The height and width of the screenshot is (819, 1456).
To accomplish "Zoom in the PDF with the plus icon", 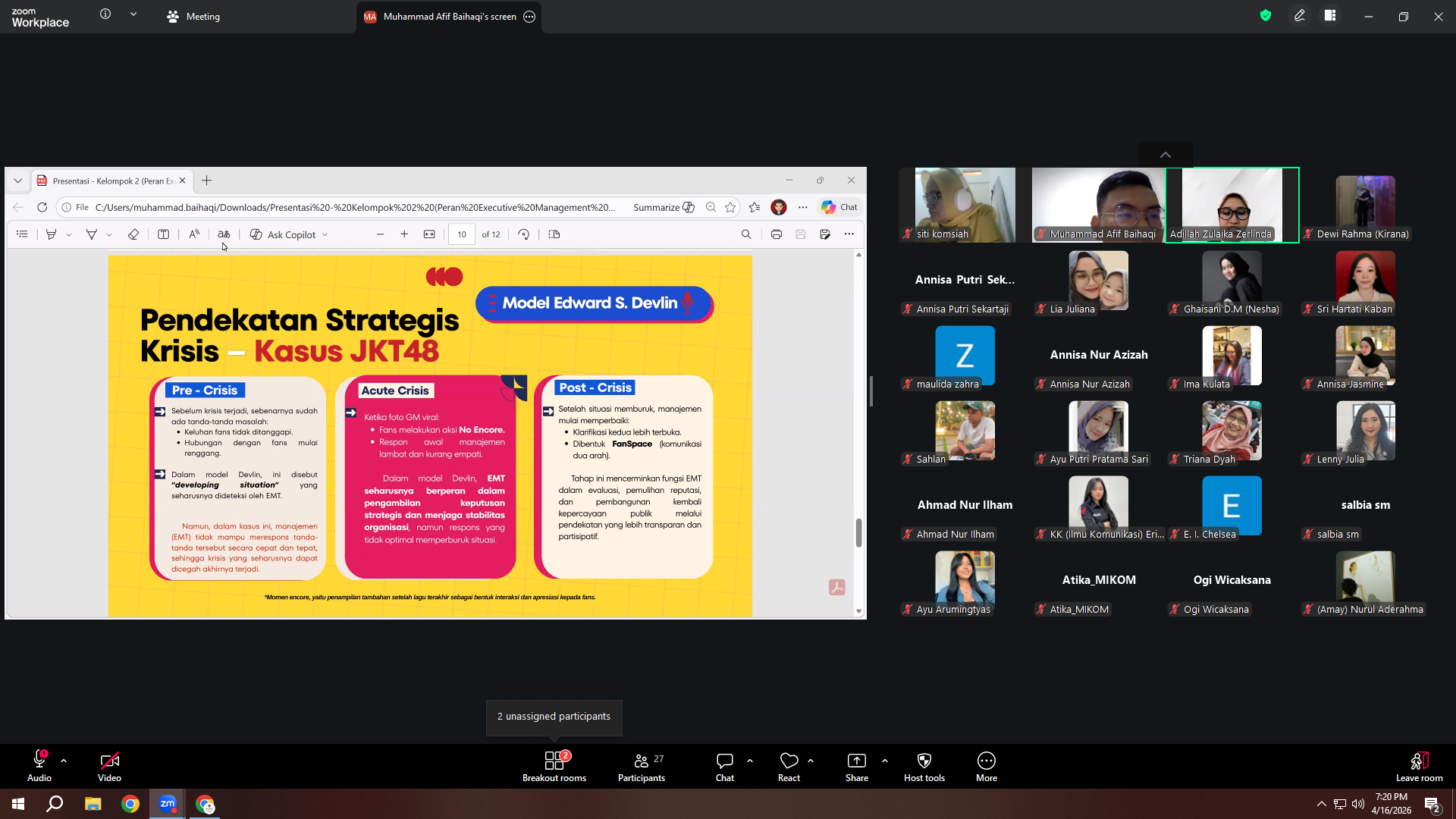I will pos(404,234).
